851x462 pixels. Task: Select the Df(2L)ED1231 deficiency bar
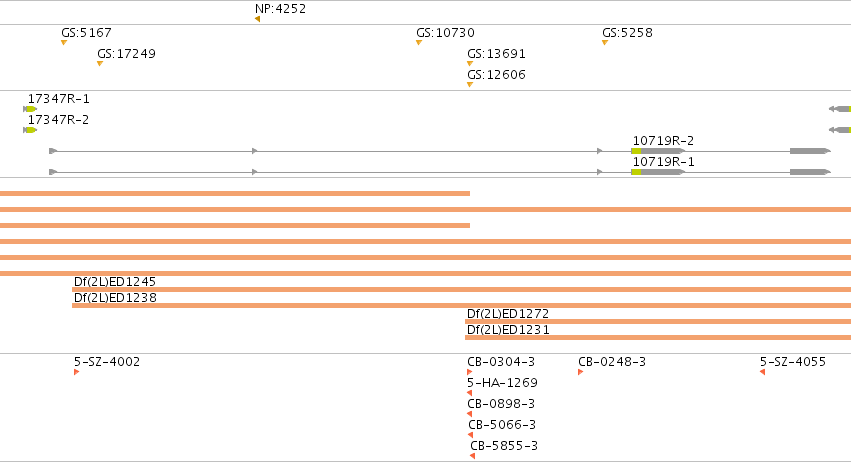pos(658,338)
